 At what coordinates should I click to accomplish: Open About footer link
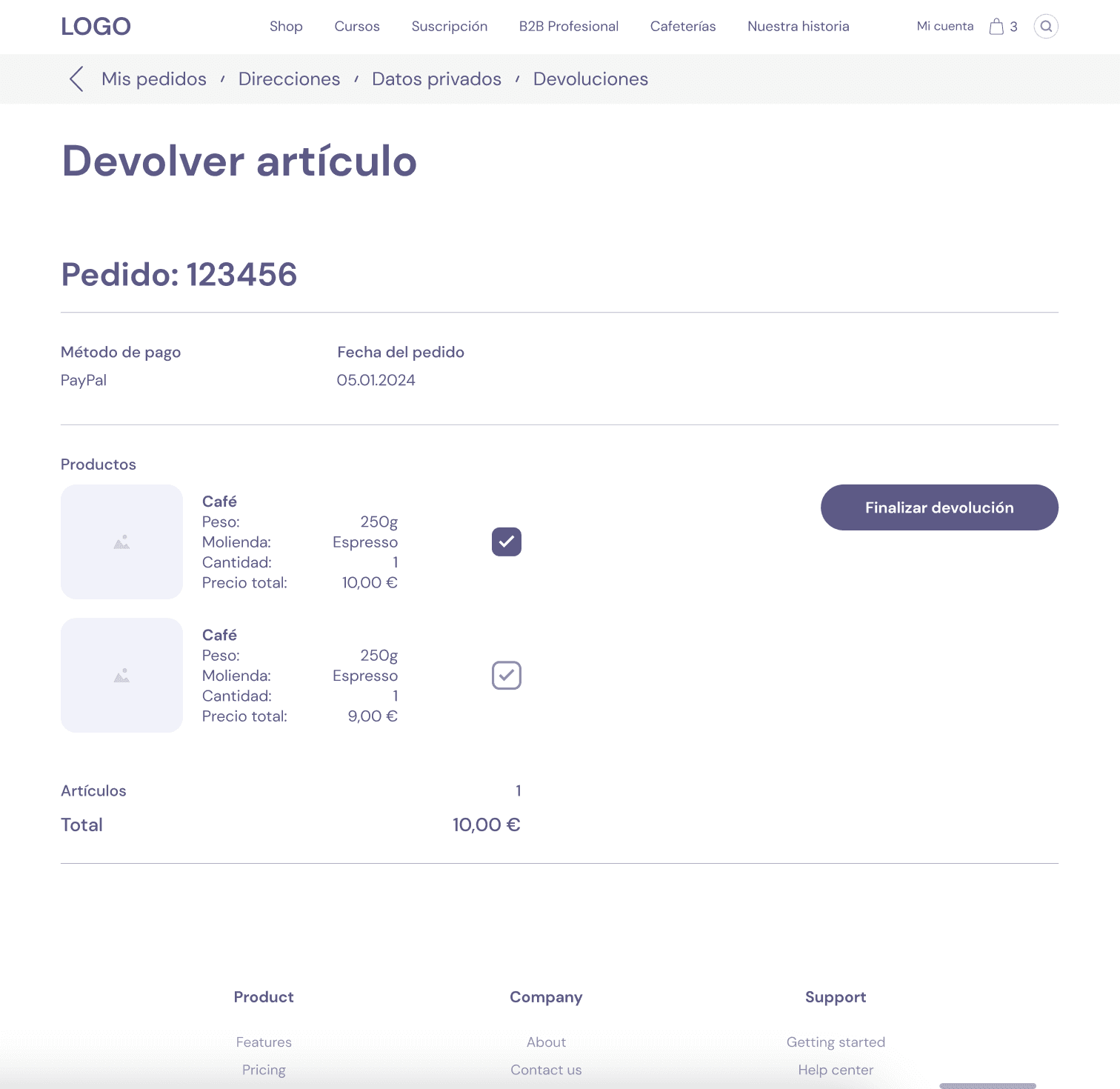[546, 1042]
